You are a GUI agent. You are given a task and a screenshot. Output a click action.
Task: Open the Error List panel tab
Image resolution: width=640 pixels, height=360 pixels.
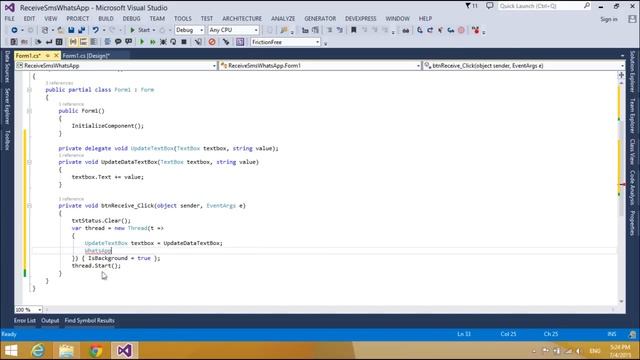point(24,321)
